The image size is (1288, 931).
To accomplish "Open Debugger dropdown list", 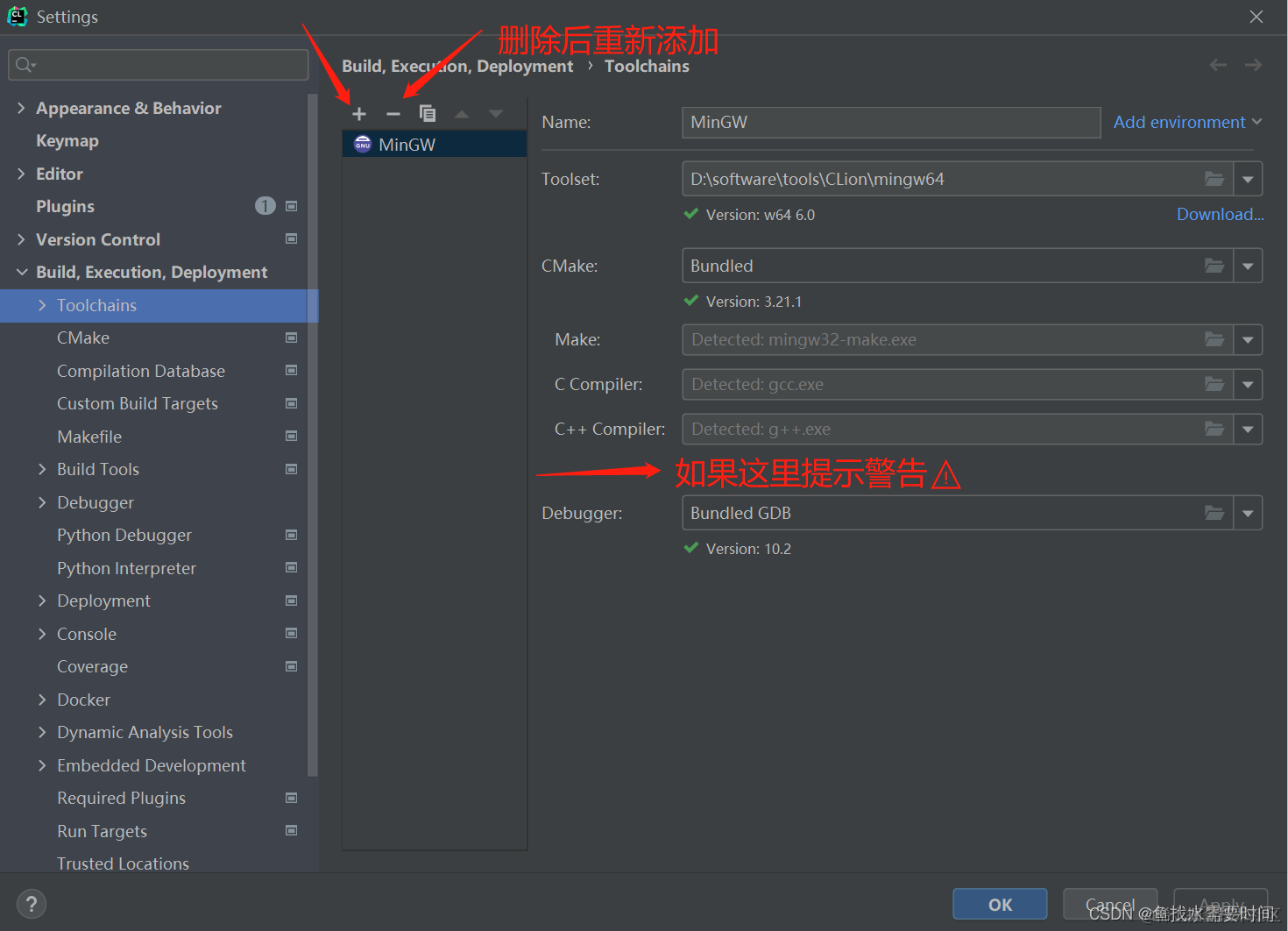I will tap(1248, 513).
